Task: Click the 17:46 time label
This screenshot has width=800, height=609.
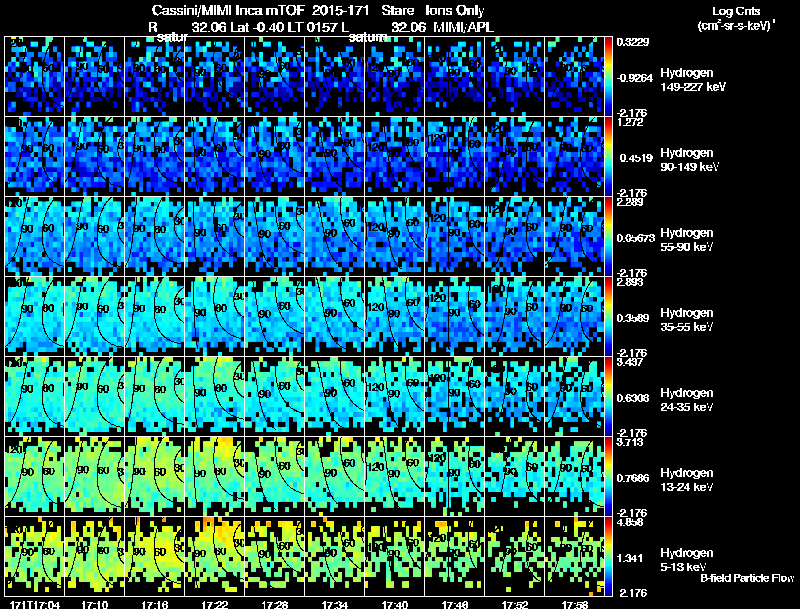Action: [x=455, y=605]
